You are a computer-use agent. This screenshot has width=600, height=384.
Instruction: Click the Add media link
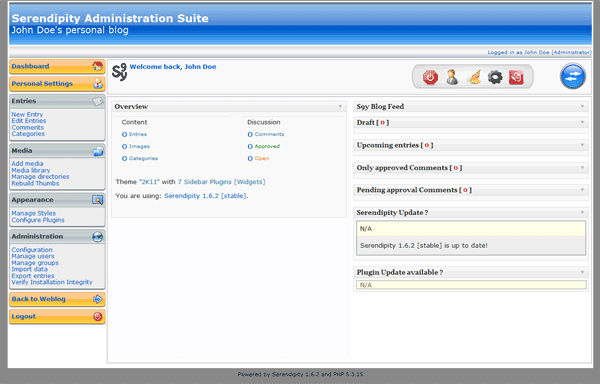click(27, 164)
